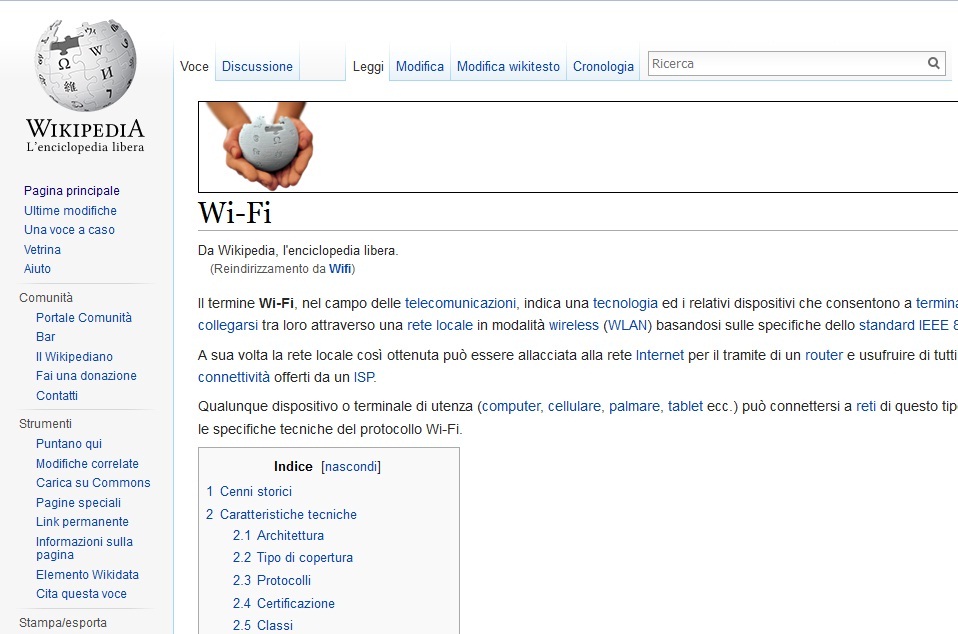
Task: Go to subsection 2.2 Tipo di copertura
Action: (293, 558)
